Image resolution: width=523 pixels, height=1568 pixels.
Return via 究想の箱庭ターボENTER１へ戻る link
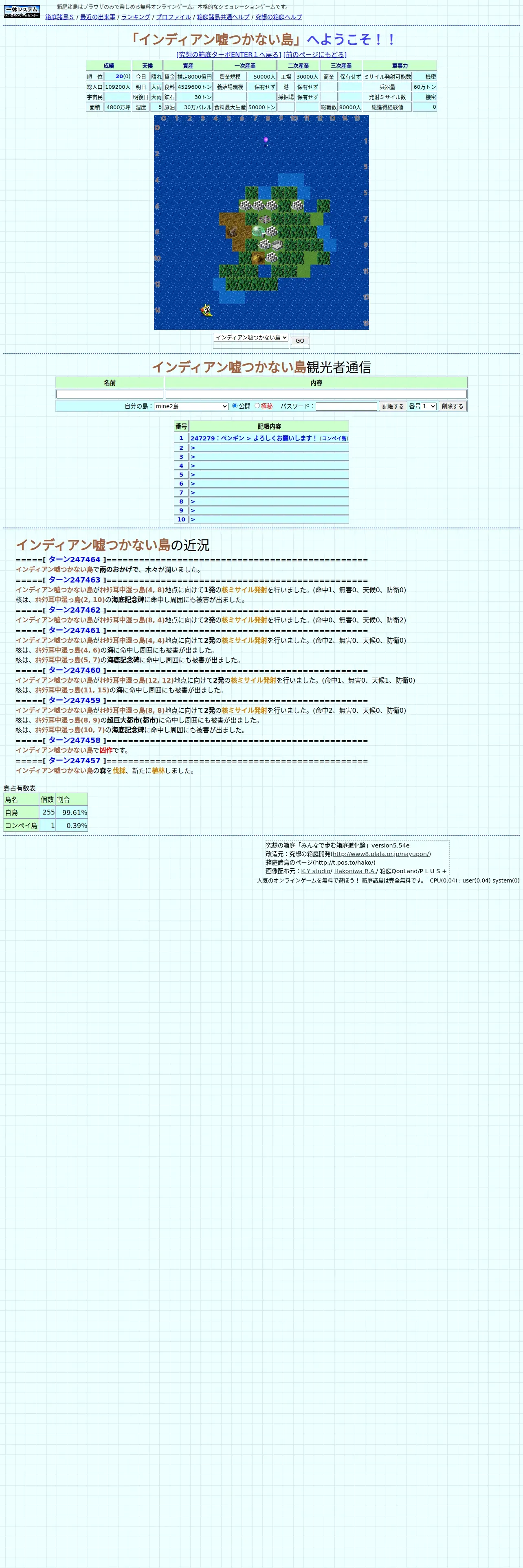tap(229, 55)
